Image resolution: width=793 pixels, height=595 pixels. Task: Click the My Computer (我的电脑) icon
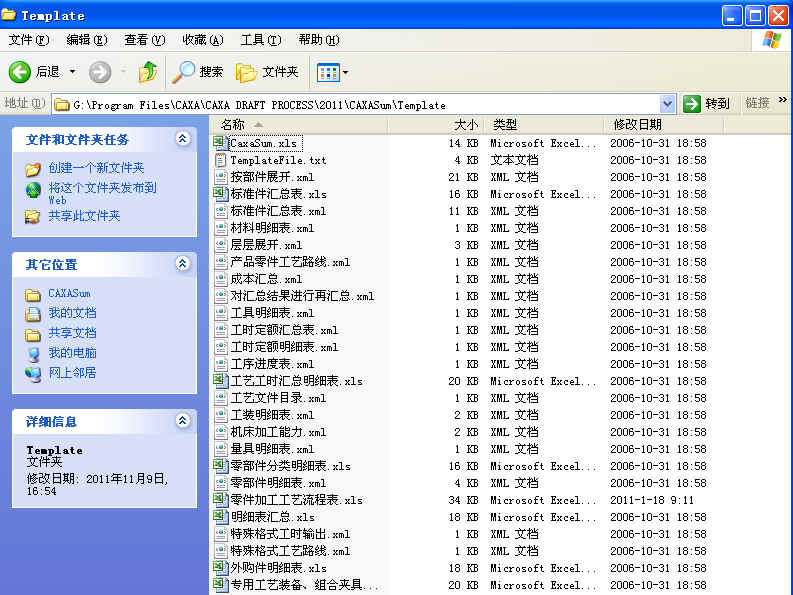click(33, 353)
